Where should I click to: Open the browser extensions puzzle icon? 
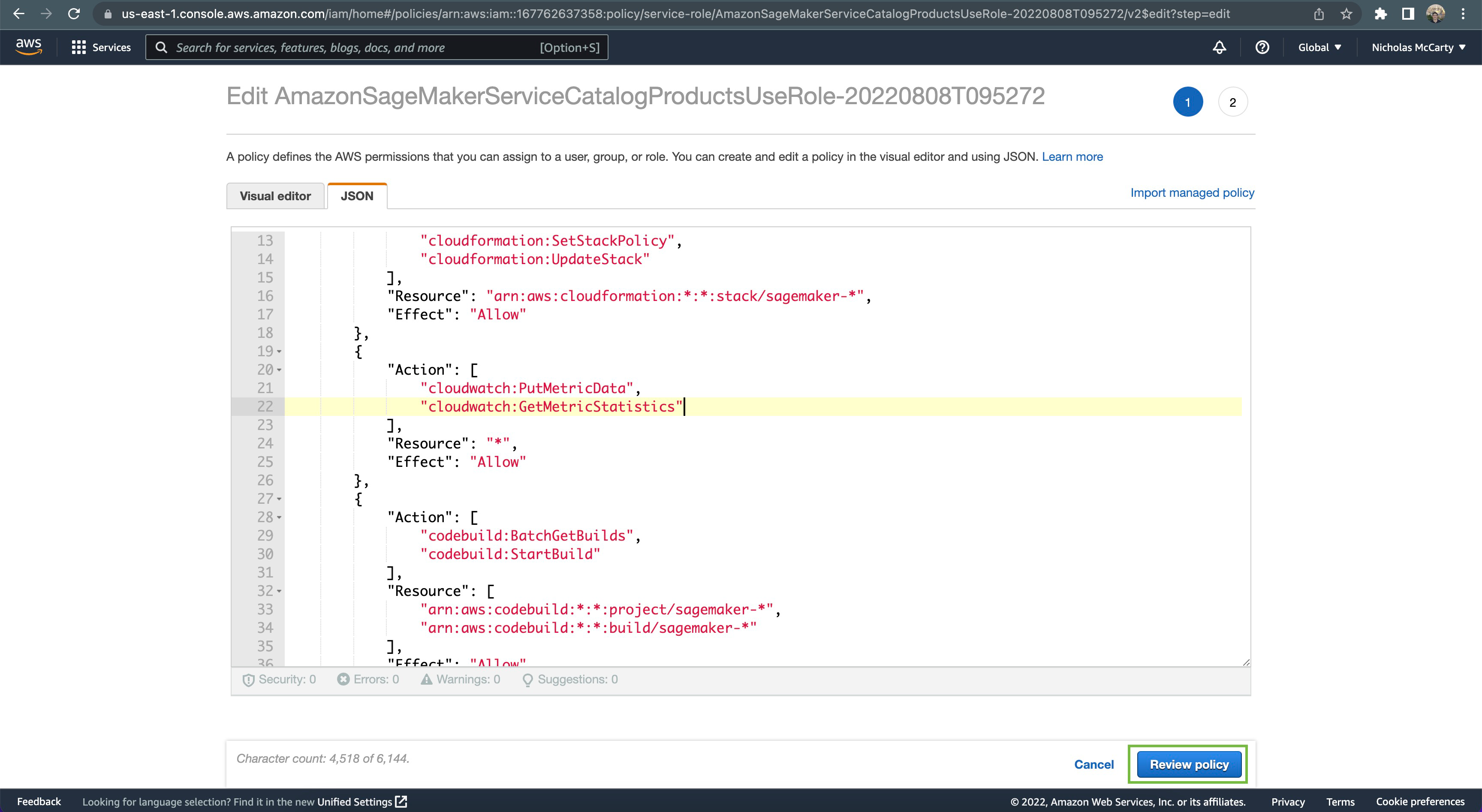1380,14
